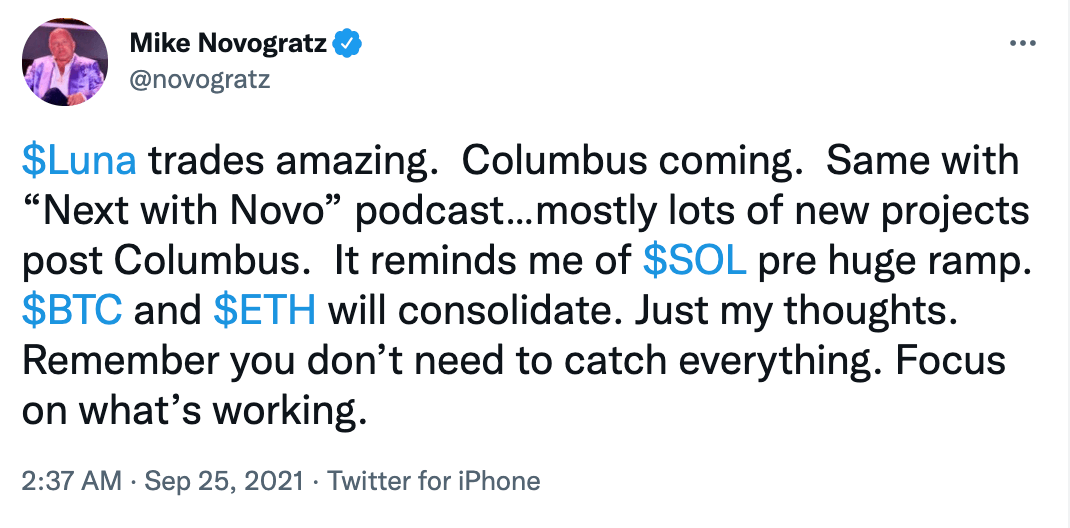Open Mike Novogratz's profile picture

(66, 62)
